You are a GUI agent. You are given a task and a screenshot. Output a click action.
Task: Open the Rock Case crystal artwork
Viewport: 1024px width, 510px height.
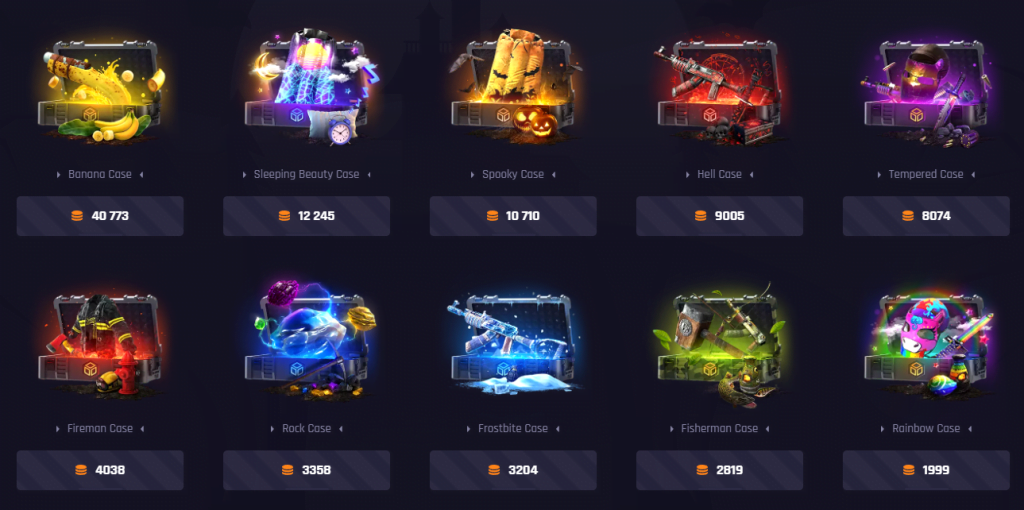coord(306,340)
